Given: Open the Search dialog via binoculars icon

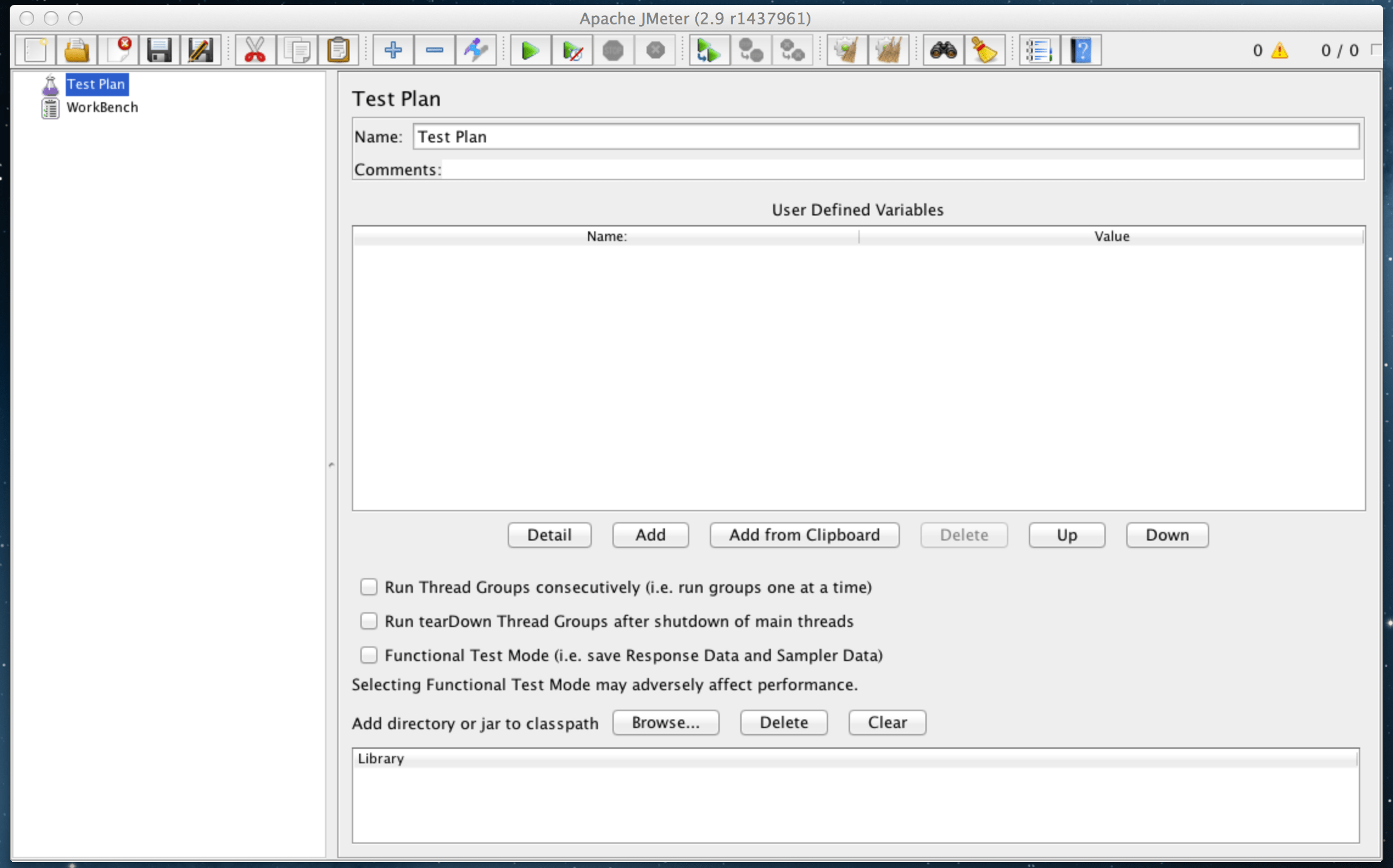Looking at the screenshot, I should click(x=942, y=50).
